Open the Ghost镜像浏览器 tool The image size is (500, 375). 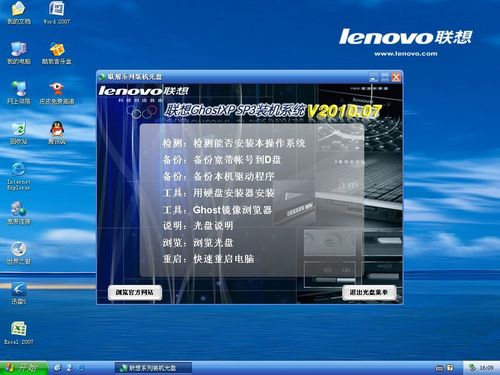click(x=217, y=210)
